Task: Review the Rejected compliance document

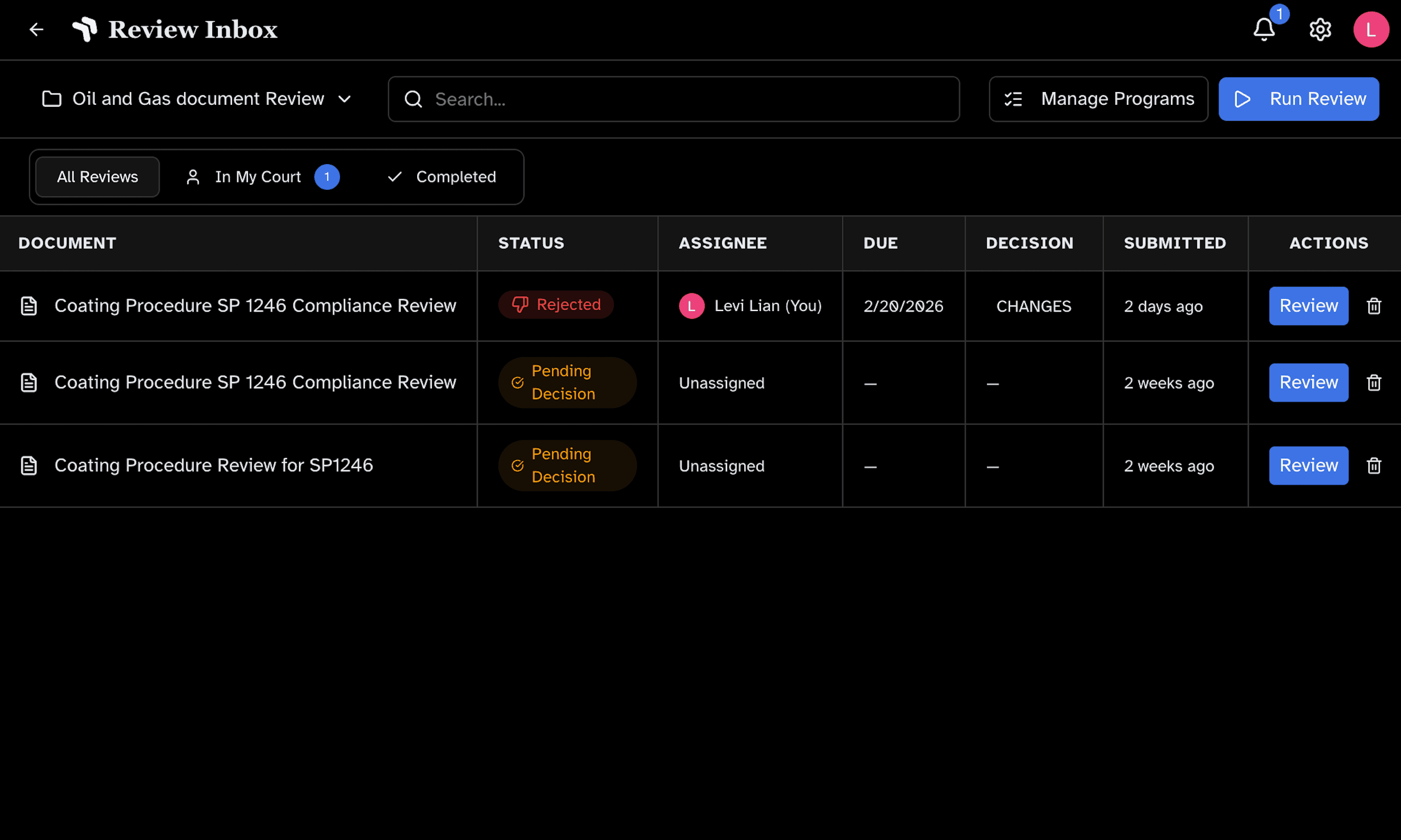Action: 1308,306
